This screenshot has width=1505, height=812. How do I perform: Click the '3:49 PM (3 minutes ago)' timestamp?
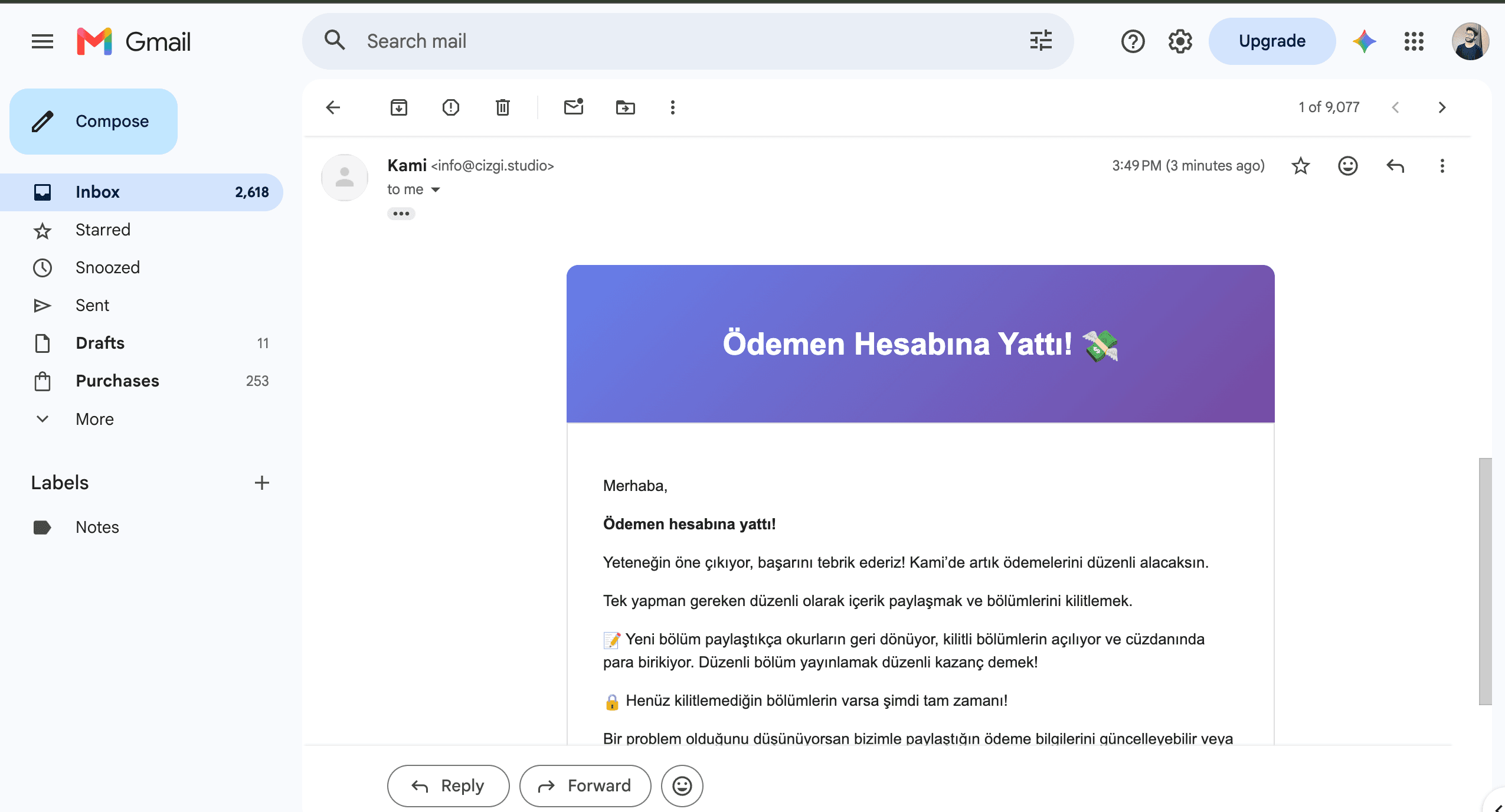click(x=1188, y=166)
